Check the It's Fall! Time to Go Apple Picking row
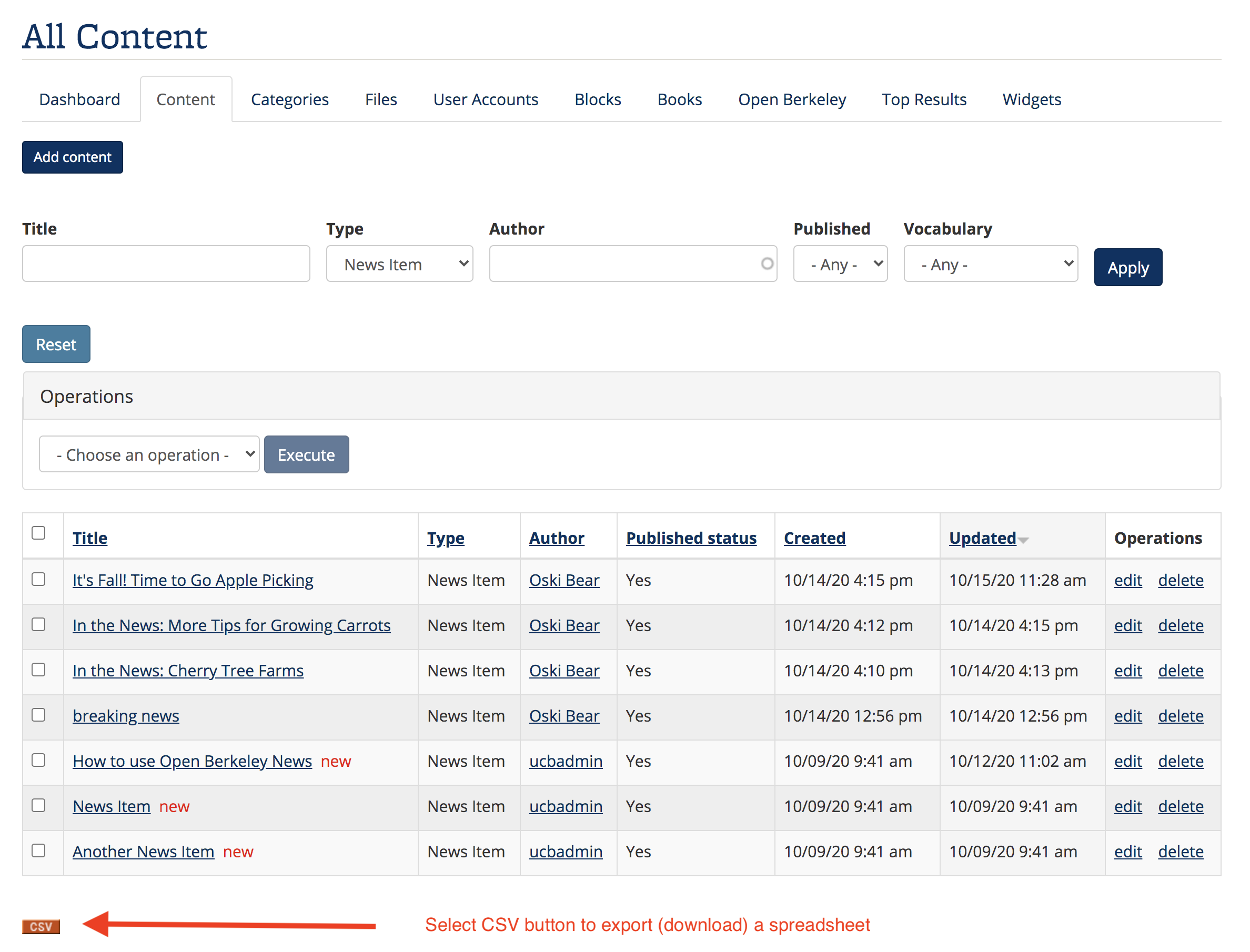This screenshot has height=952, width=1250. (38, 579)
